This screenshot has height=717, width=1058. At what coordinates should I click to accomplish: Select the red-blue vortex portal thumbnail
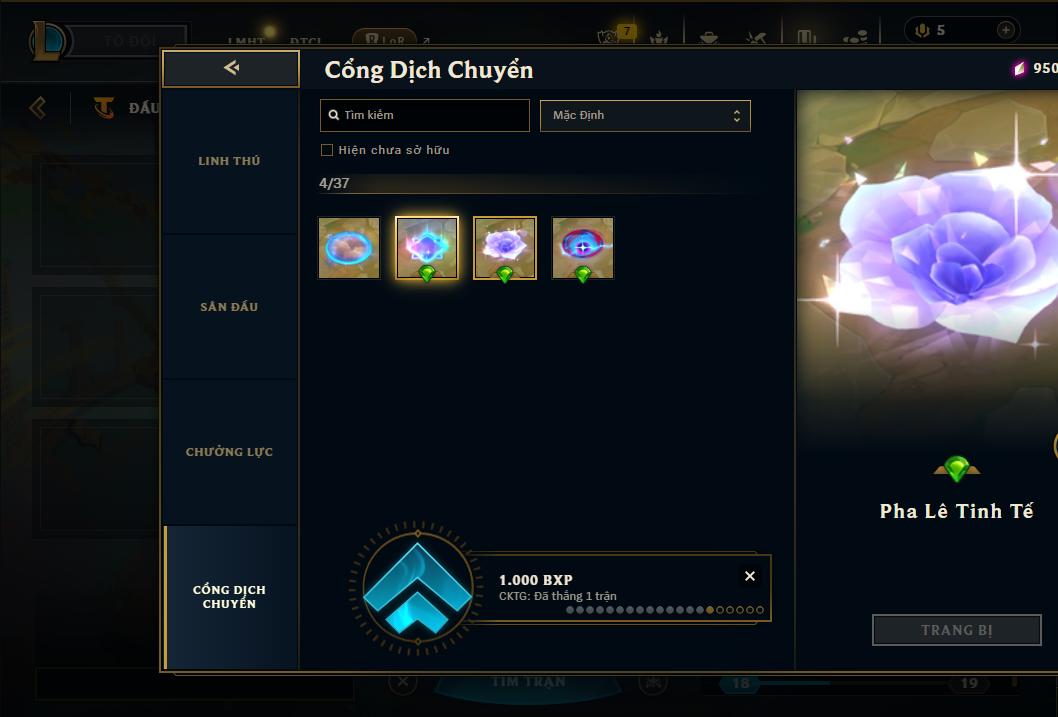click(583, 248)
